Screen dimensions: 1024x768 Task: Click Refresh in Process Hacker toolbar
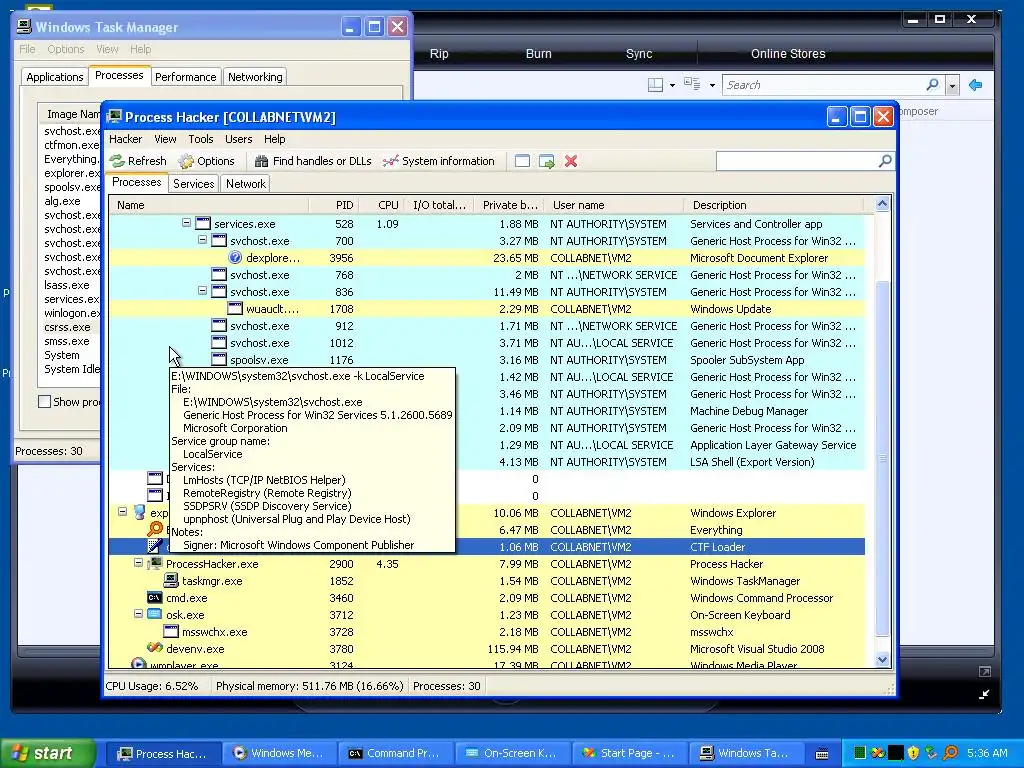click(138, 161)
